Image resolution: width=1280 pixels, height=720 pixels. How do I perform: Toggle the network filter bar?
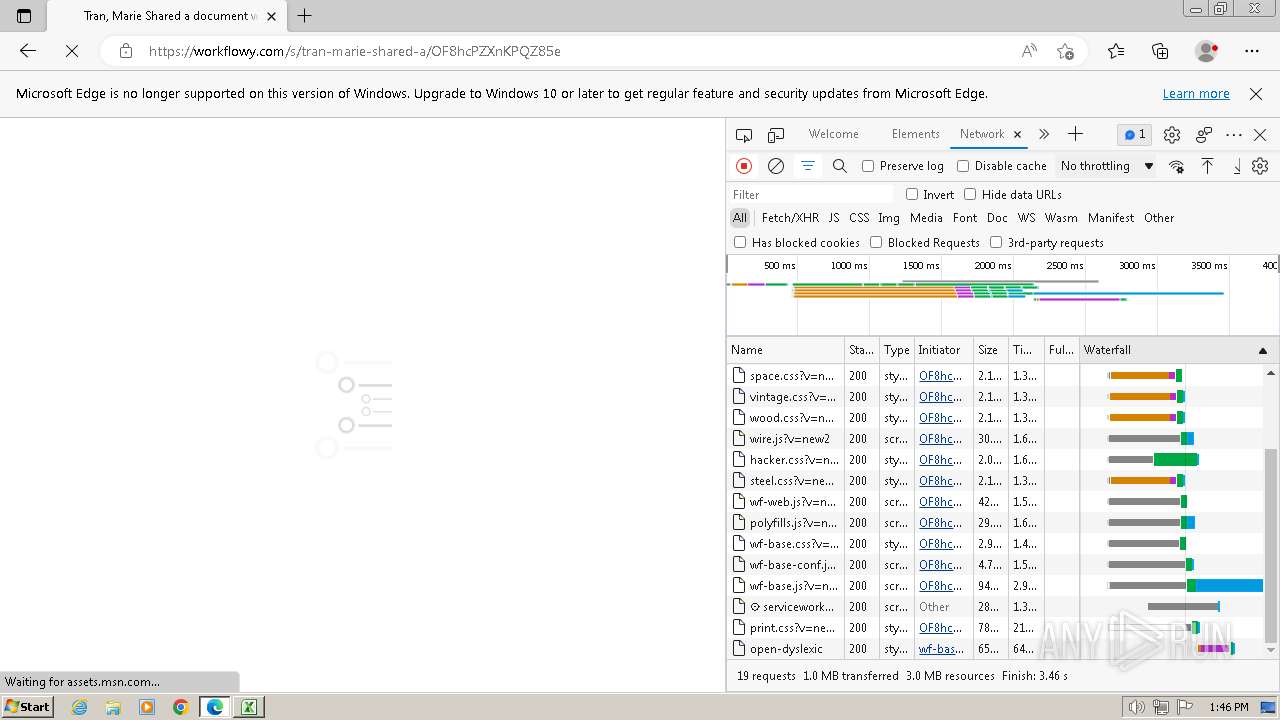[x=807, y=166]
